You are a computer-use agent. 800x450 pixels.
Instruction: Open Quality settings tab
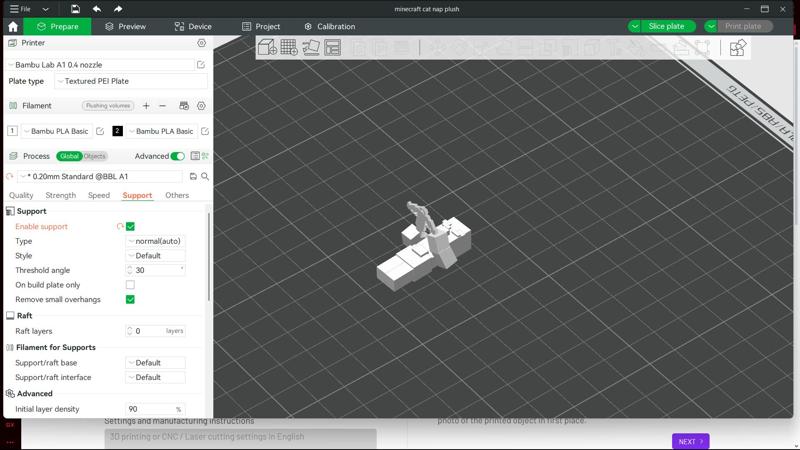click(x=21, y=195)
